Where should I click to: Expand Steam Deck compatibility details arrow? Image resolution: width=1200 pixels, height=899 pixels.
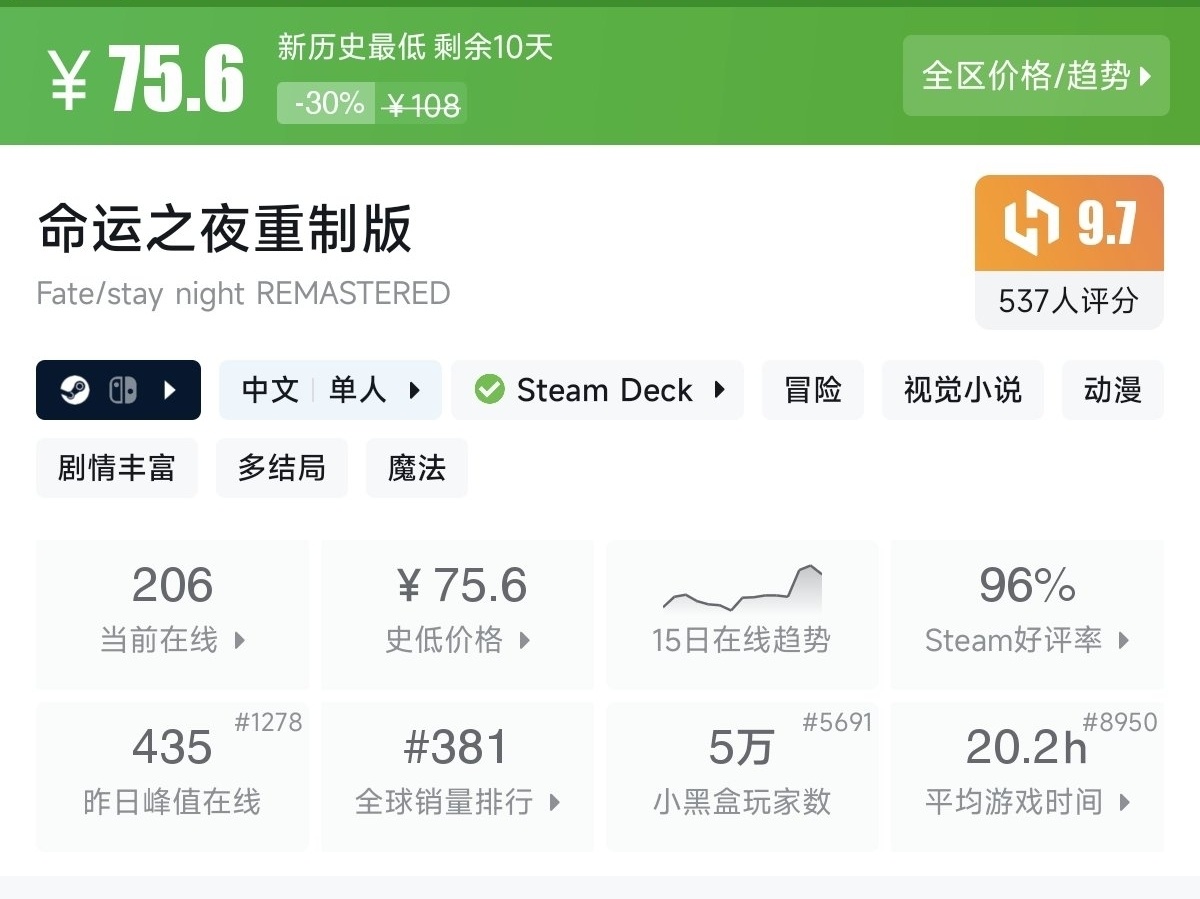tap(719, 390)
